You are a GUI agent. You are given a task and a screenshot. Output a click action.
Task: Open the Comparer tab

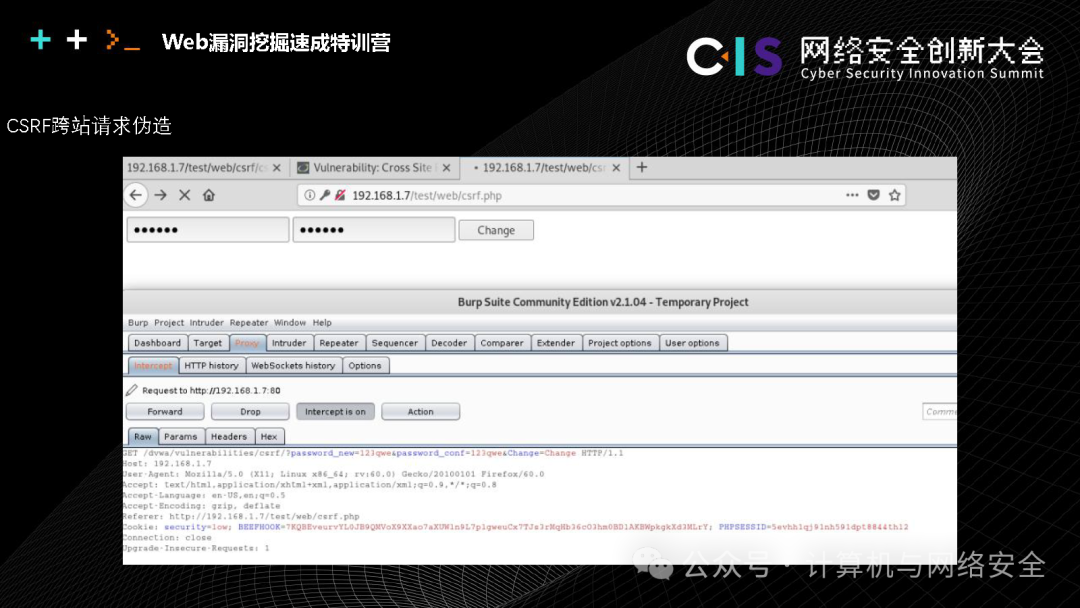click(x=502, y=343)
